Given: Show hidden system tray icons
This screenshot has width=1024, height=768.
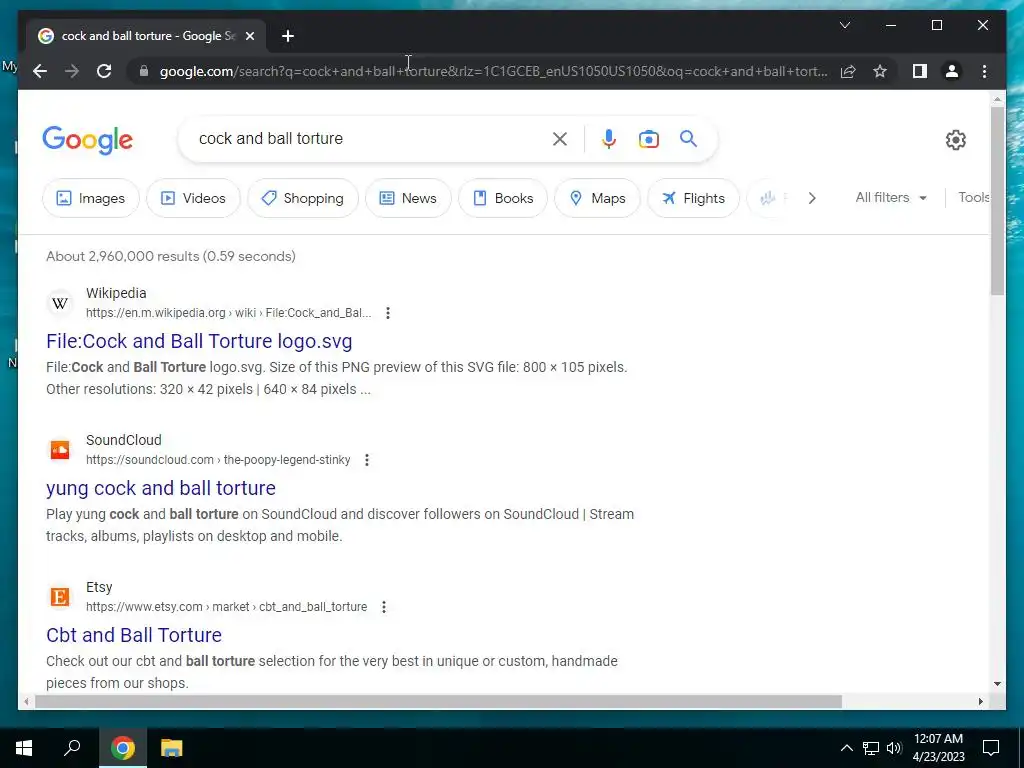Looking at the screenshot, I should [846, 748].
